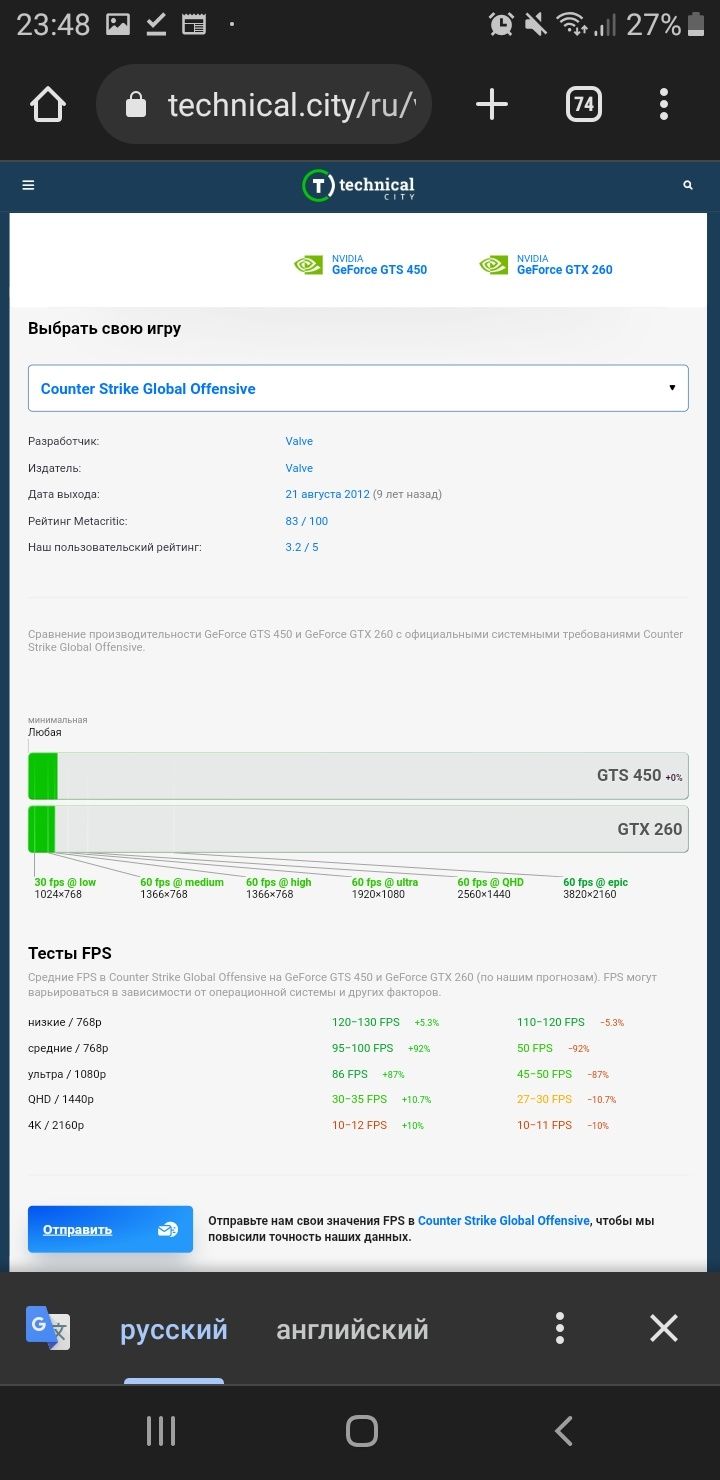Screen dimensions: 720x1480
Task: Tap the 120–130 FPS value
Action: point(366,1022)
